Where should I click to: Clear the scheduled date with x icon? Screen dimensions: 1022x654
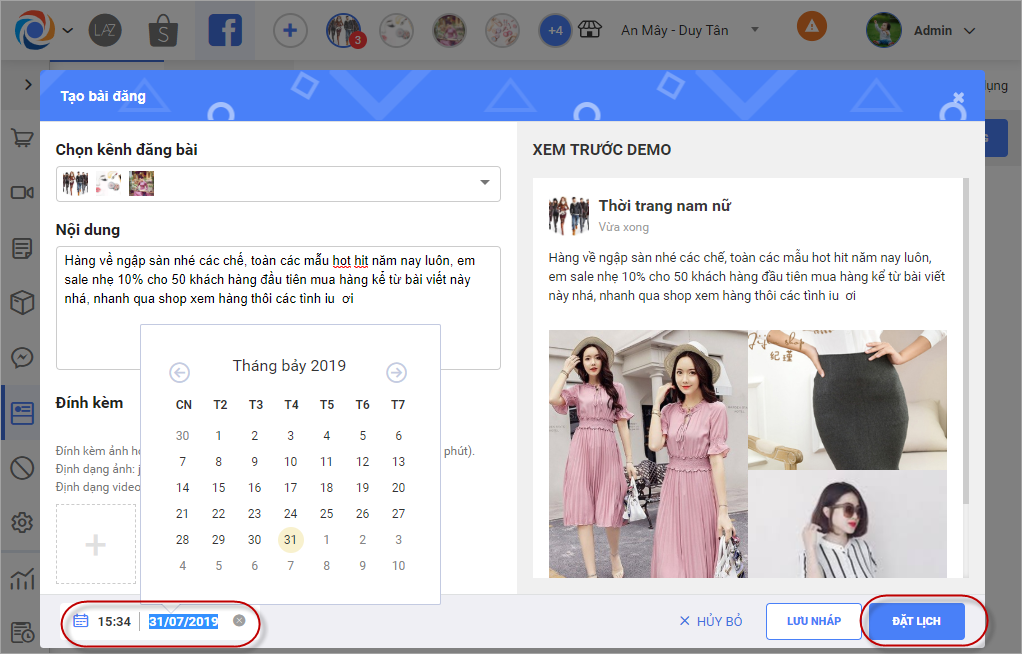click(239, 621)
